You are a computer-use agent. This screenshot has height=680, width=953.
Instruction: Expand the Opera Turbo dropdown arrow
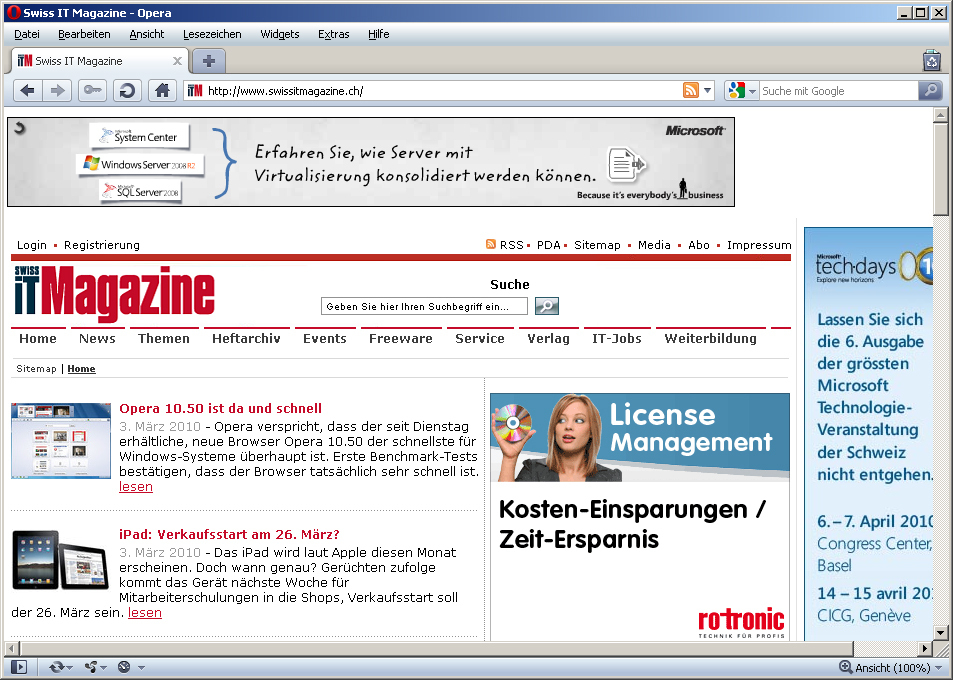click(142, 668)
